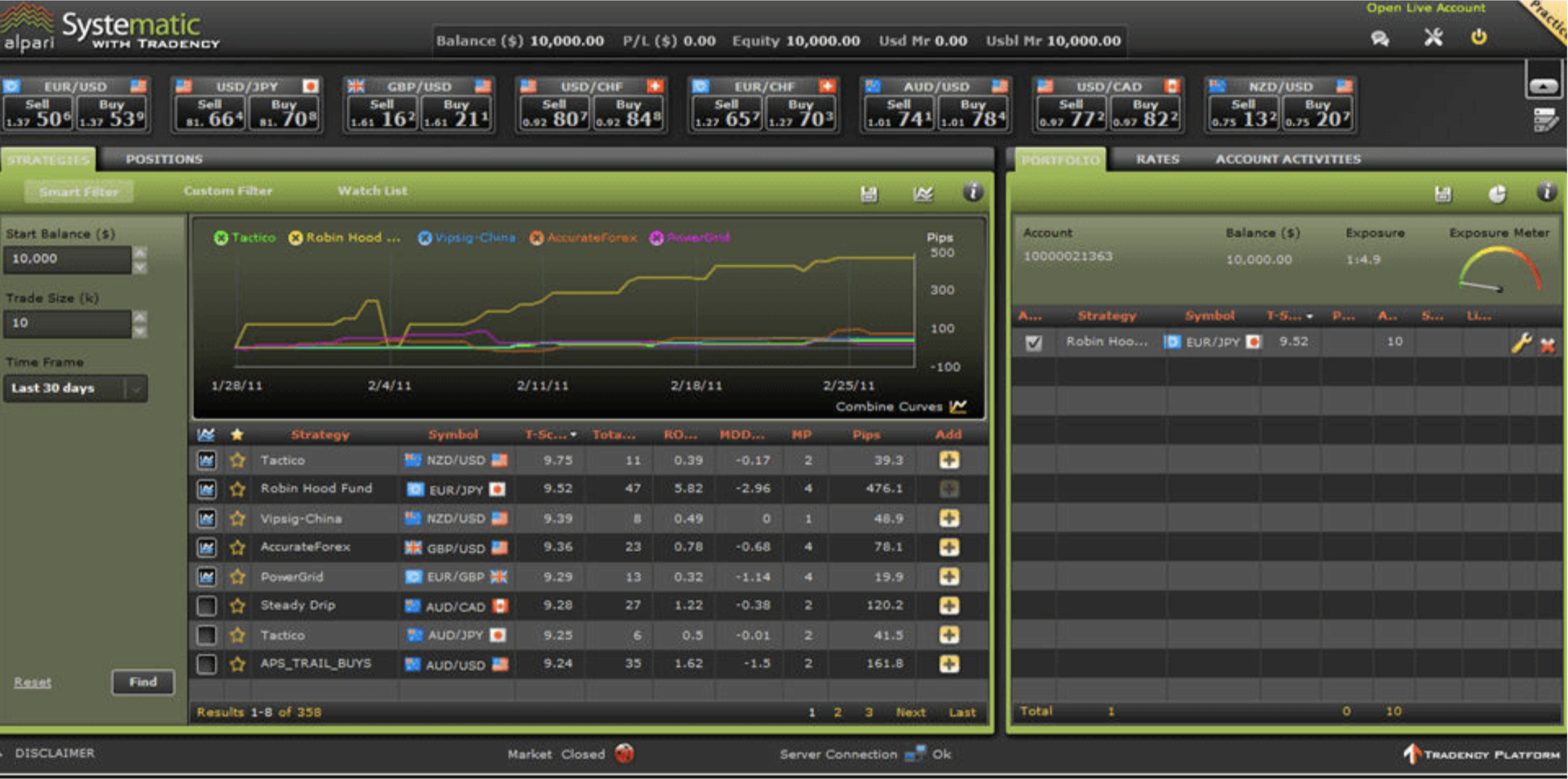
Task: Star the Steady Drip strategy
Action: pyautogui.click(x=237, y=605)
